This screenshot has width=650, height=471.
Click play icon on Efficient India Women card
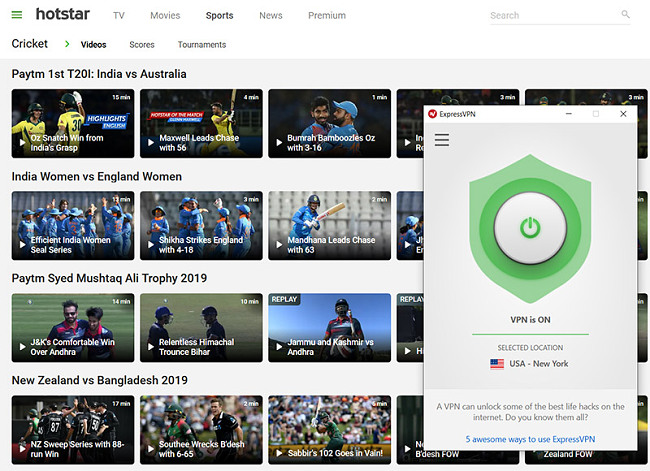click(x=22, y=245)
